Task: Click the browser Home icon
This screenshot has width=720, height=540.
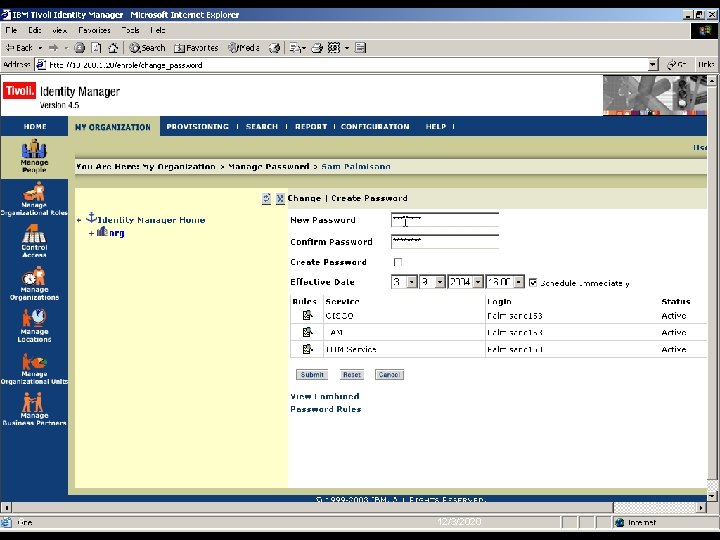Action: [x=113, y=48]
